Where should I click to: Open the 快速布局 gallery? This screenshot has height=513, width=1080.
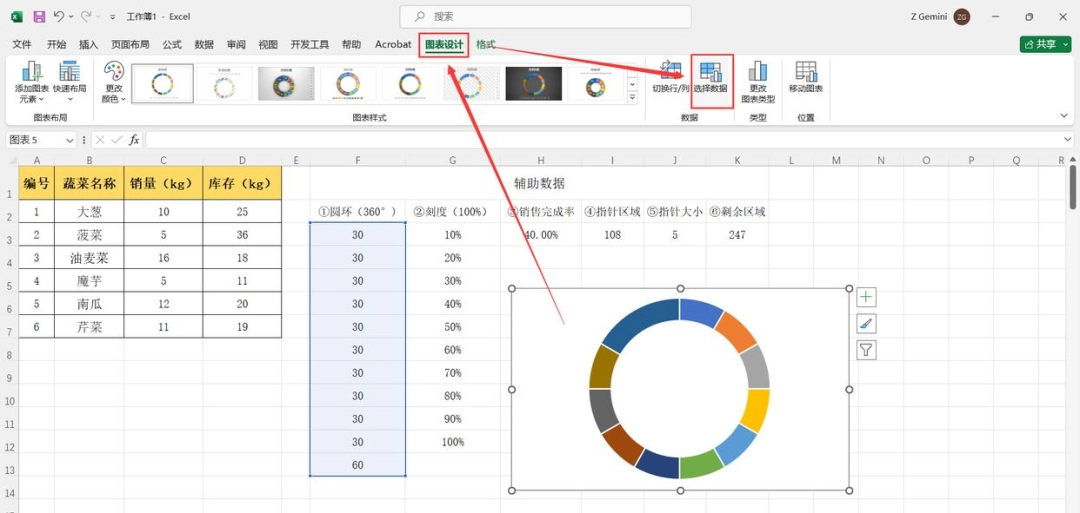coord(70,82)
